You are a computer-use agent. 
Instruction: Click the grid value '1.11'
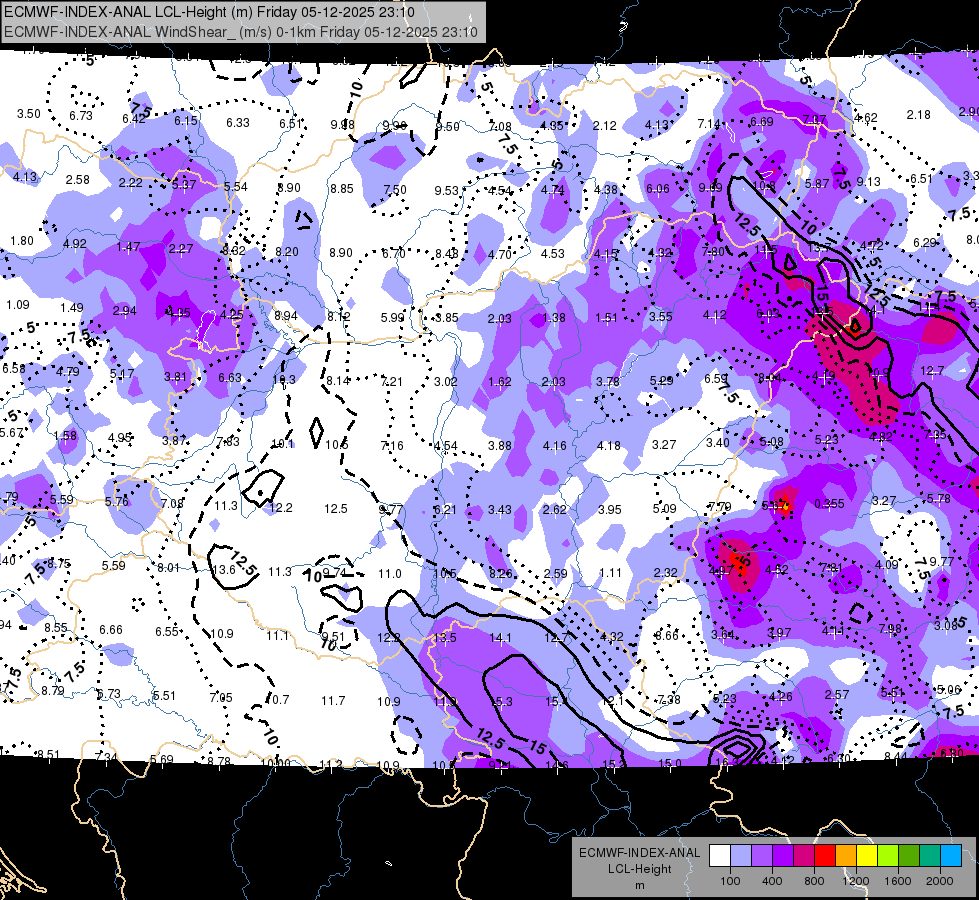coord(610,573)
